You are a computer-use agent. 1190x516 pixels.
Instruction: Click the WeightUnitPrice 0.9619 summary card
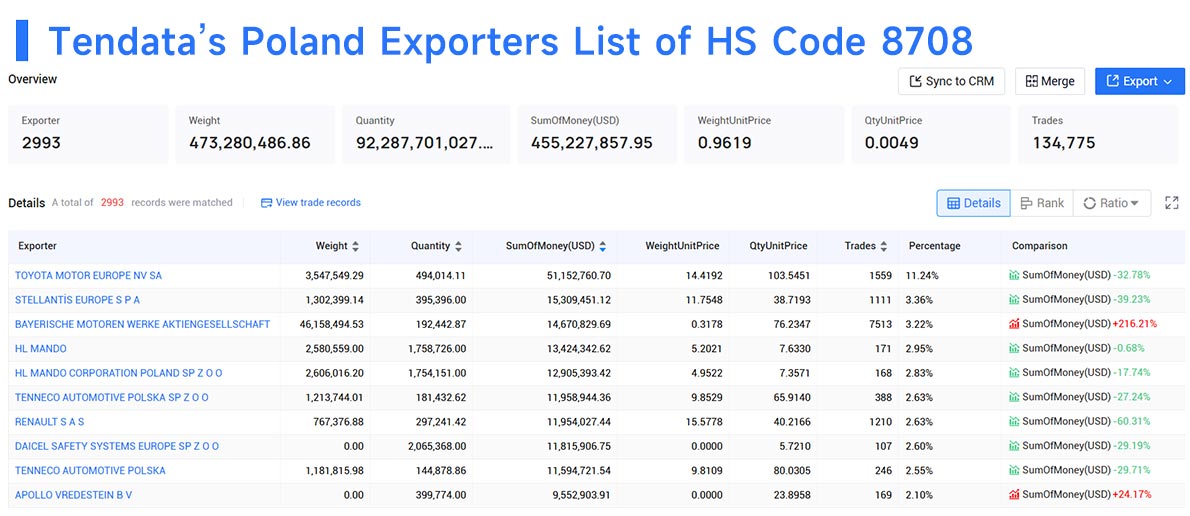click(763, 134)
